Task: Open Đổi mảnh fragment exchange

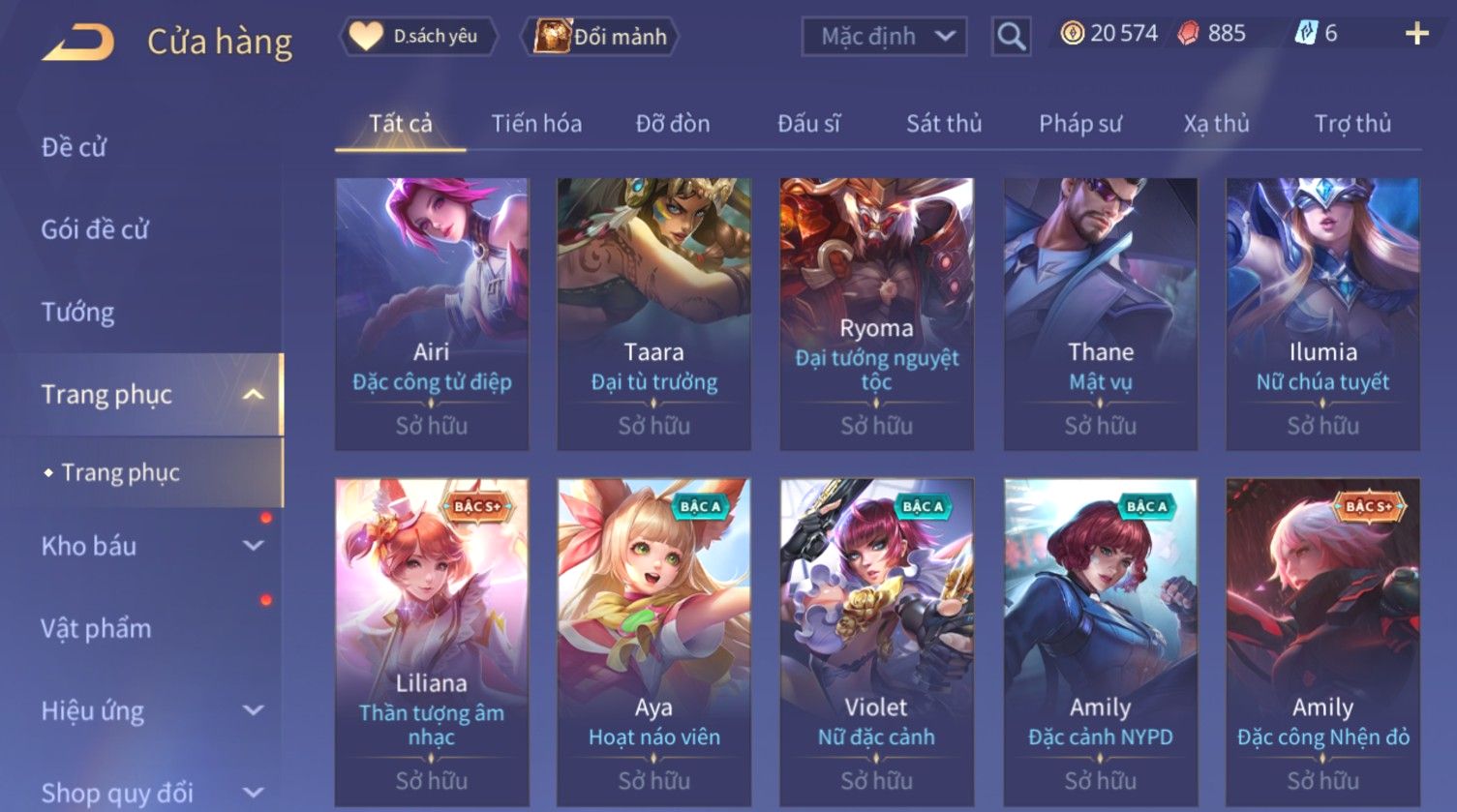Action: [600, 37]
